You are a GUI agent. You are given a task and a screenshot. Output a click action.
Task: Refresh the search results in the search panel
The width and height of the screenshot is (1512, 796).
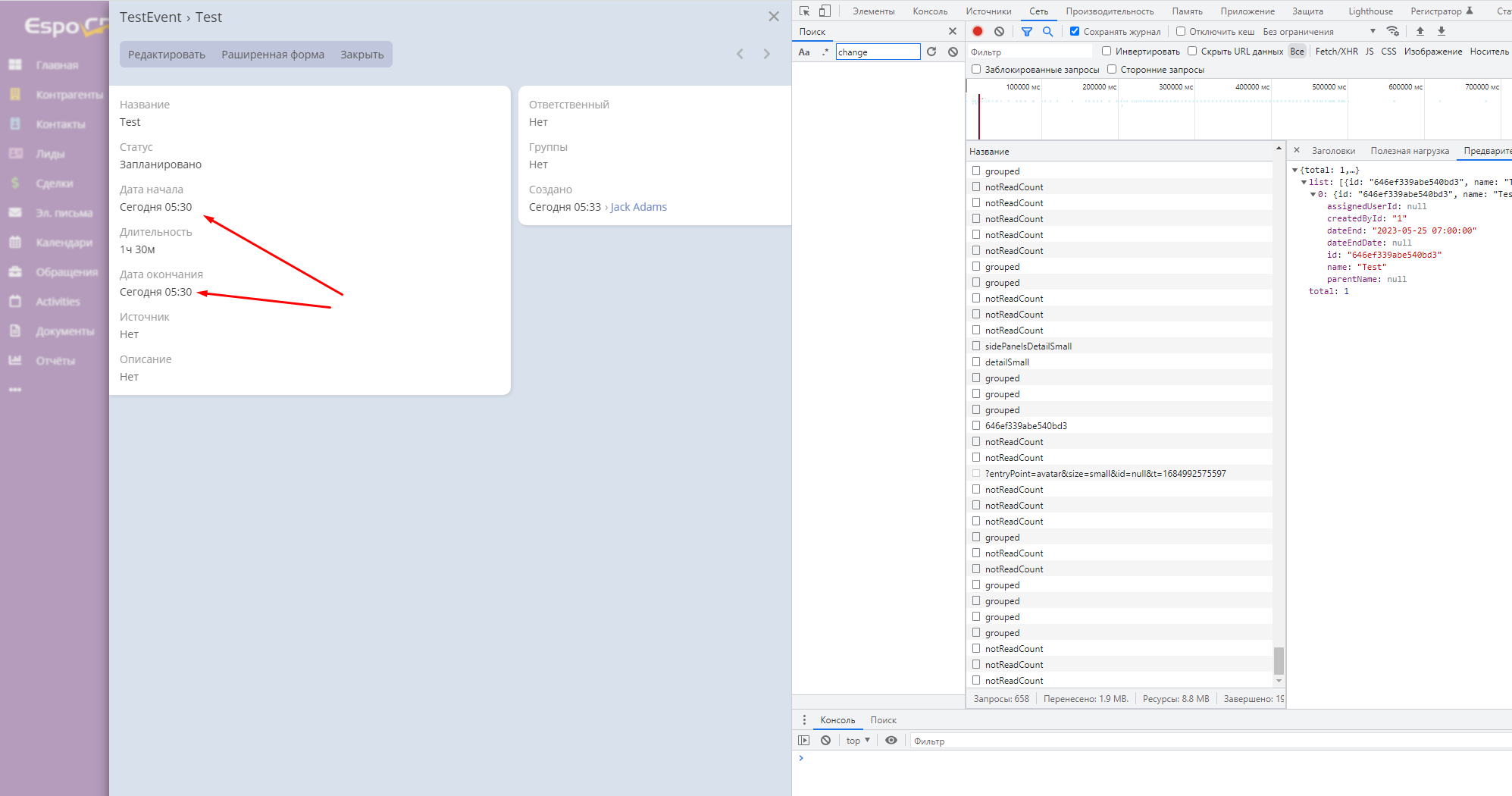click(931, 52)
